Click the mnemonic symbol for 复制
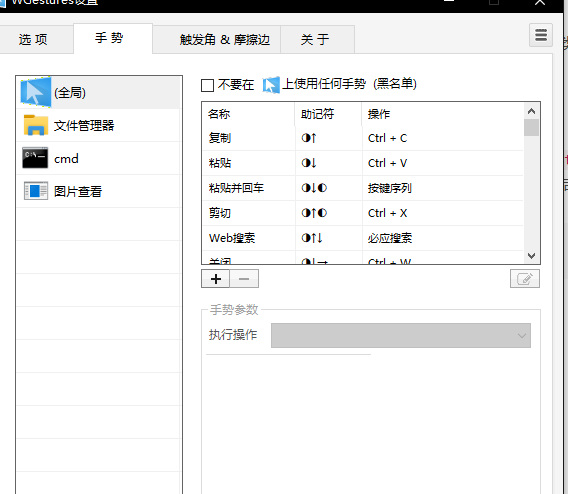This screenshot has height=494, width=568. click(x=309, y=138)
